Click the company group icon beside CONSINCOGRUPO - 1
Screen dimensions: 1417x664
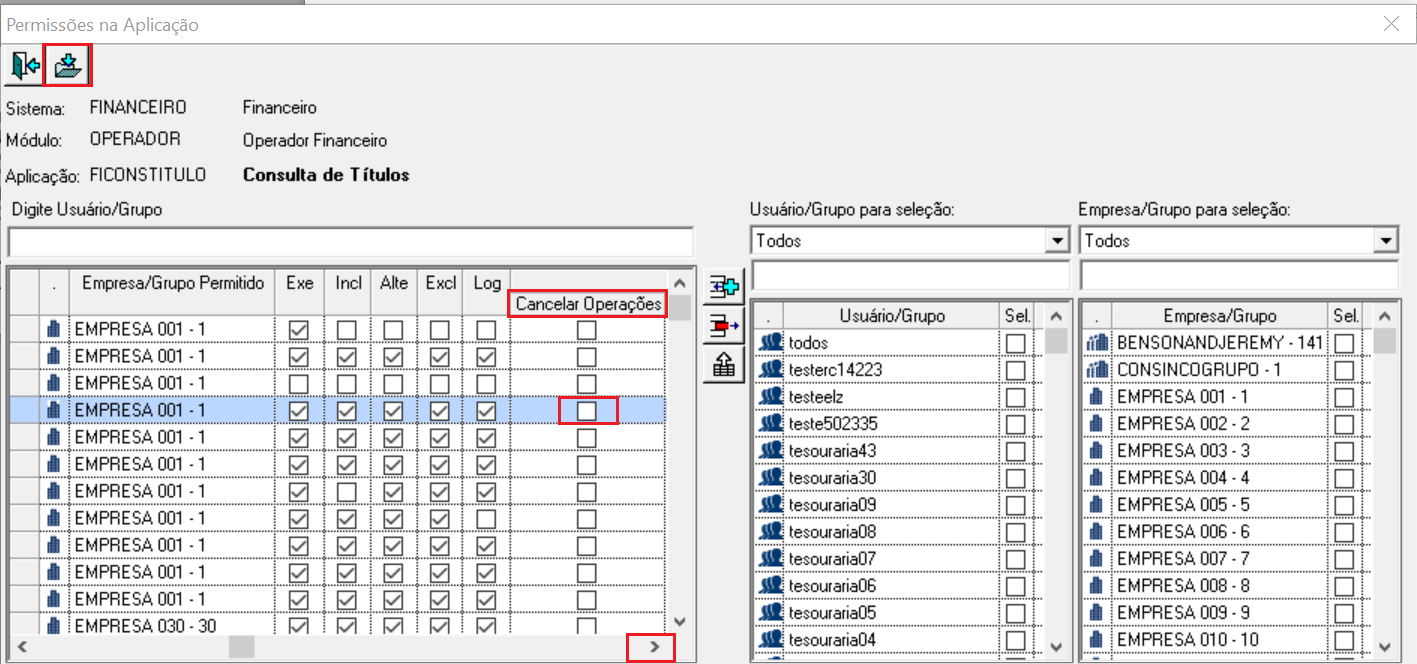1098,370
